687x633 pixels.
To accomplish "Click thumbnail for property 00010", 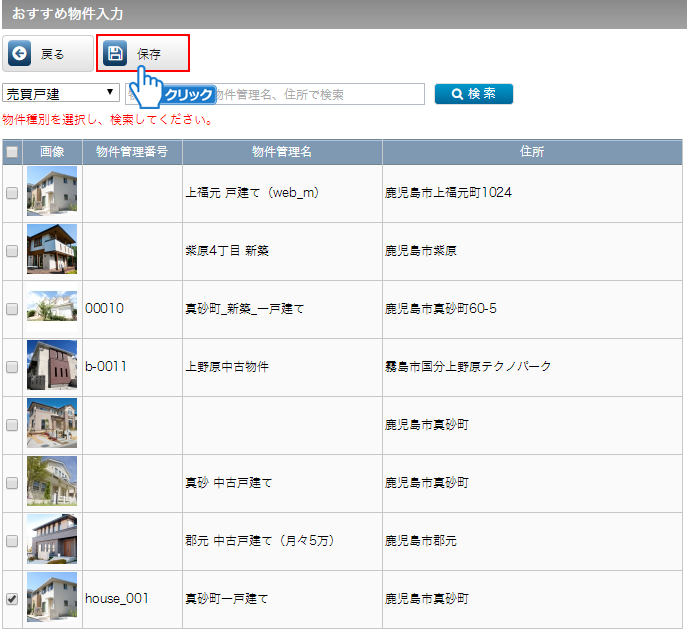I will [x=51, y=308].
